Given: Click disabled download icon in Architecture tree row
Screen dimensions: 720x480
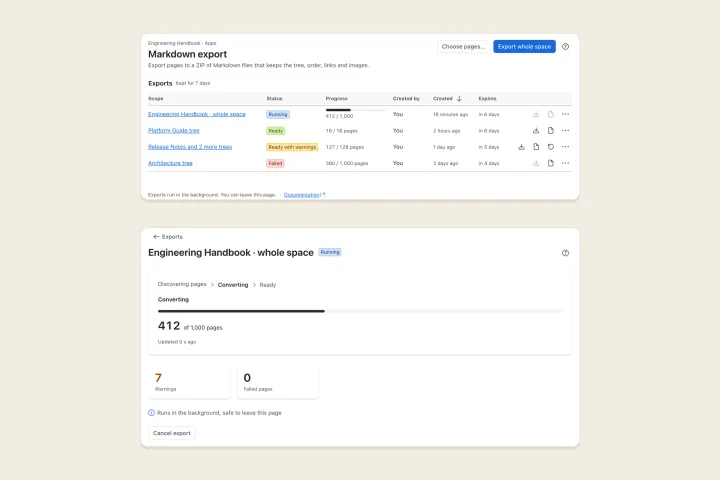Looking at the screenshot, I should tap(536, 163).
